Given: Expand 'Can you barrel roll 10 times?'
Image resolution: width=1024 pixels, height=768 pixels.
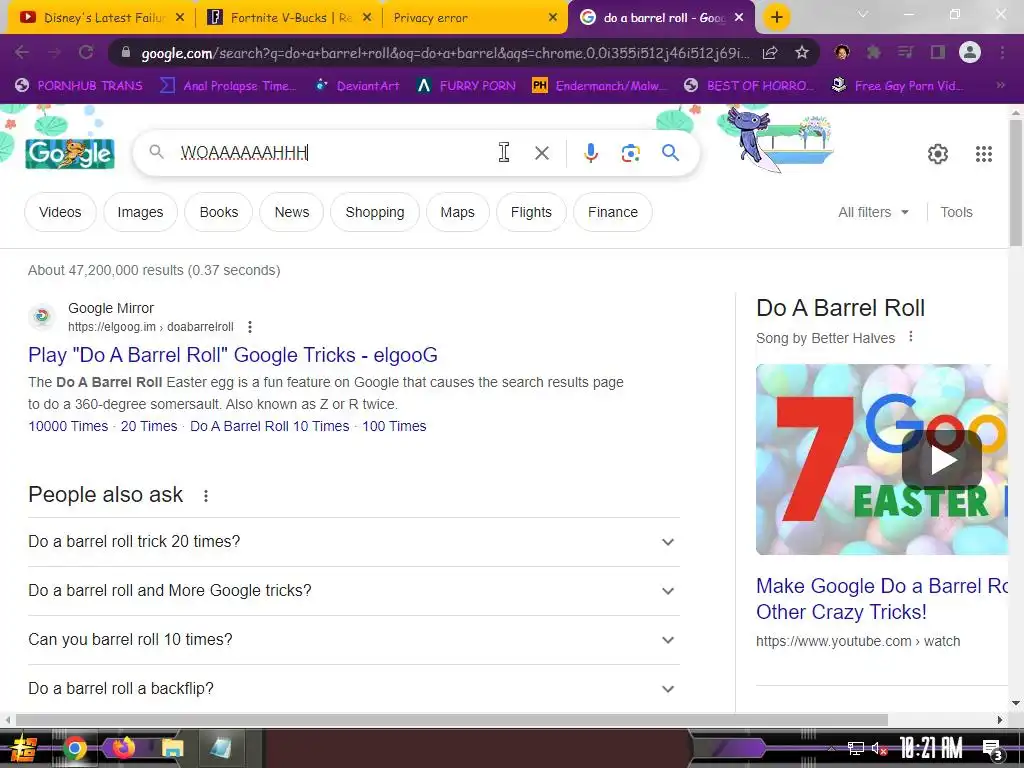Looking at the screenshot, I should tap(353, 640).
